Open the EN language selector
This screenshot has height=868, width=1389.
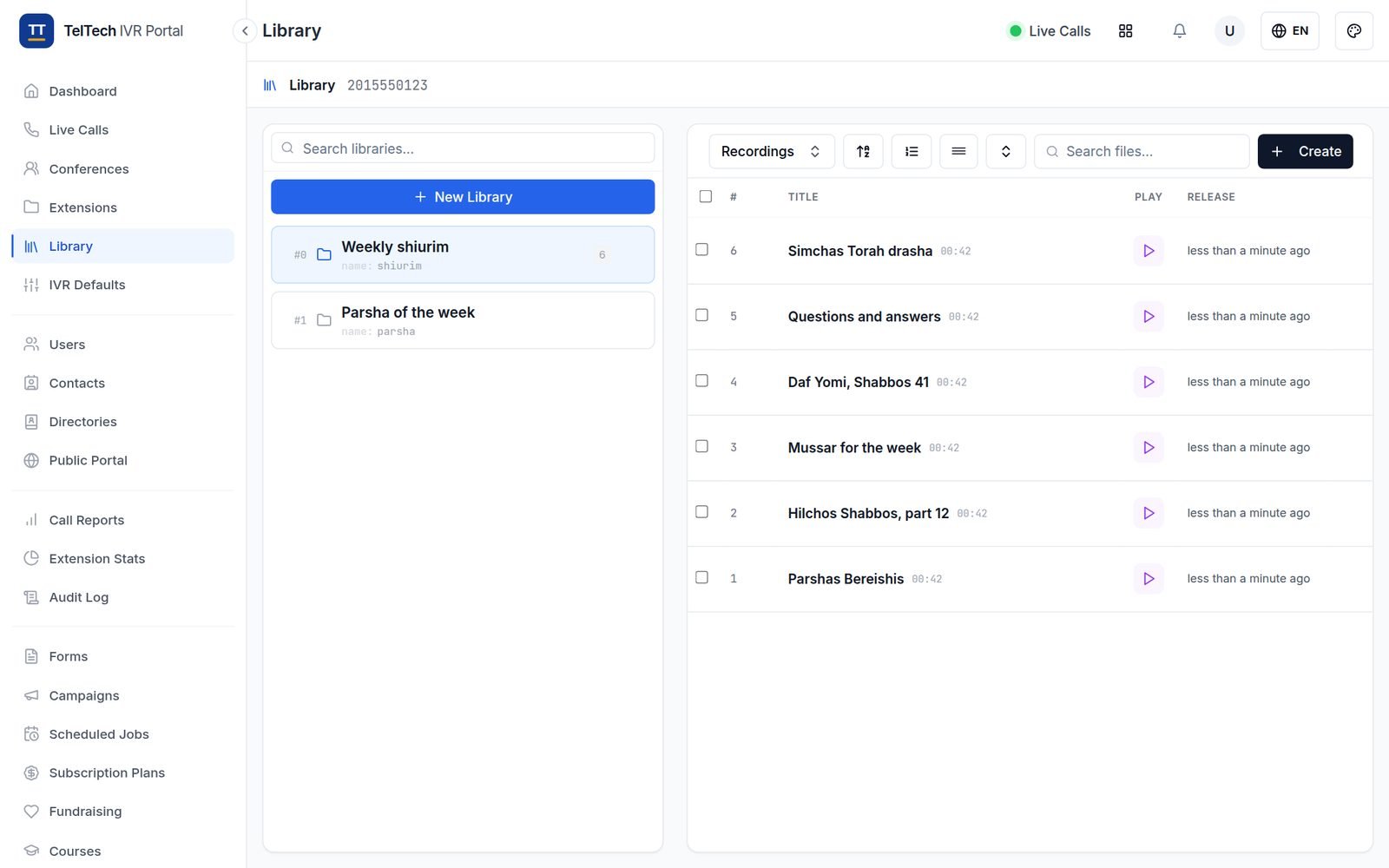point(1289,31)
